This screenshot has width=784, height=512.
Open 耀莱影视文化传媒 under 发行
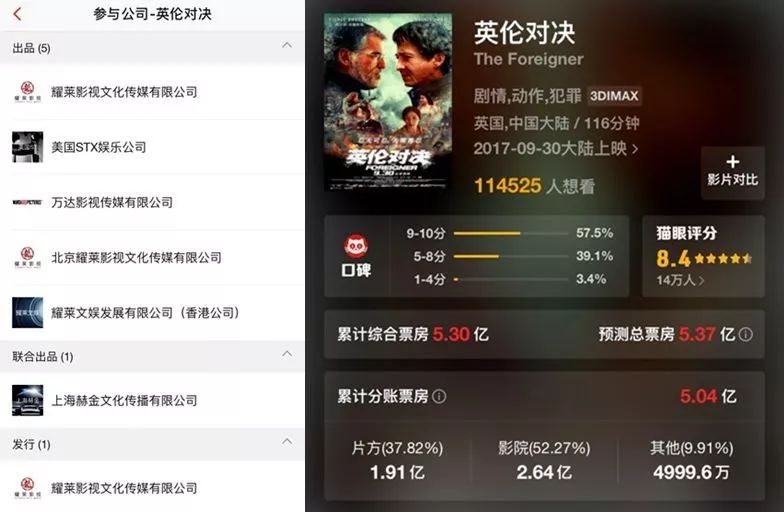pyautogui.click(x=152, y=488)
